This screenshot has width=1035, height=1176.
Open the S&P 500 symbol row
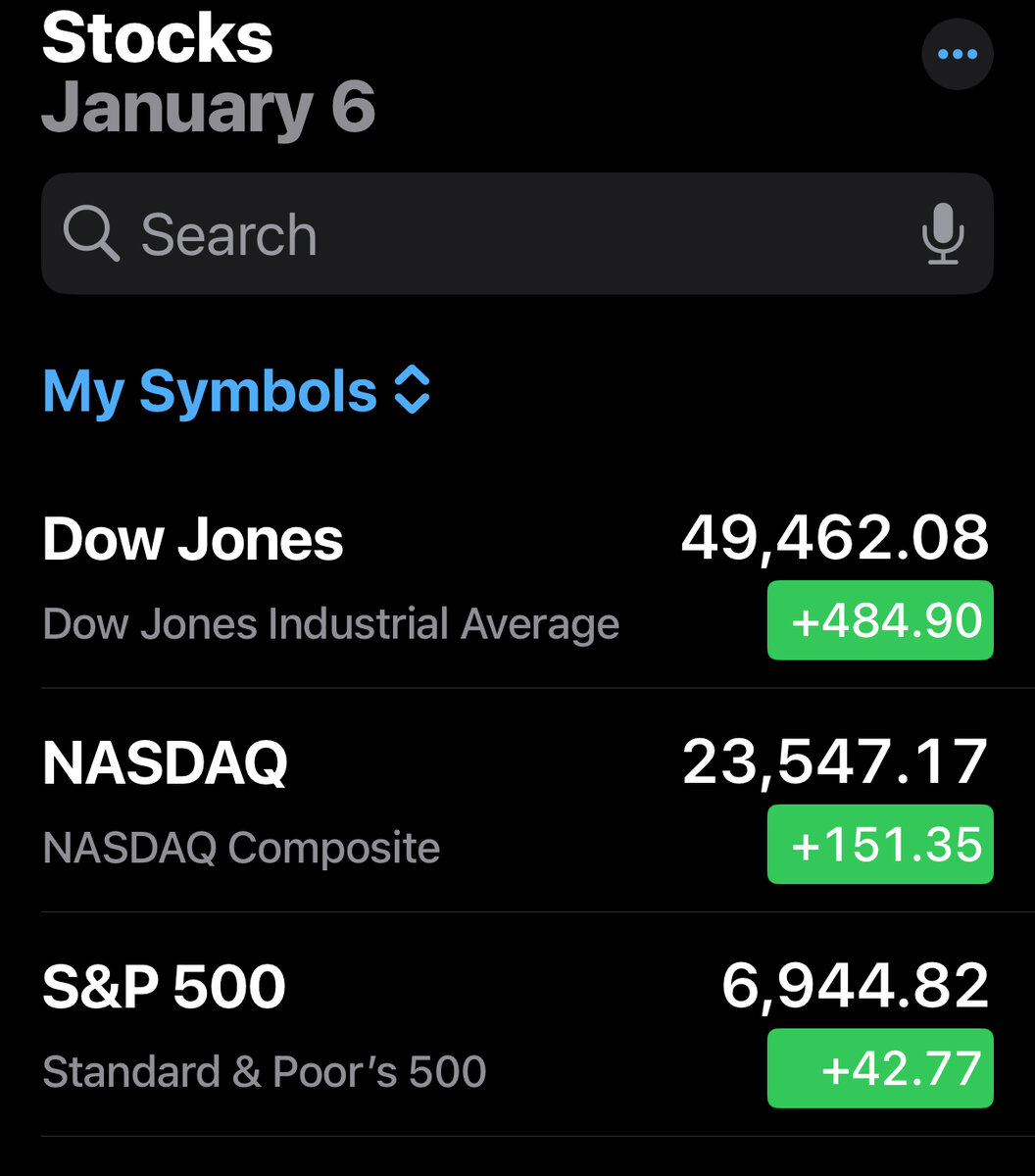pyautogui.click(x=165, y=988)
